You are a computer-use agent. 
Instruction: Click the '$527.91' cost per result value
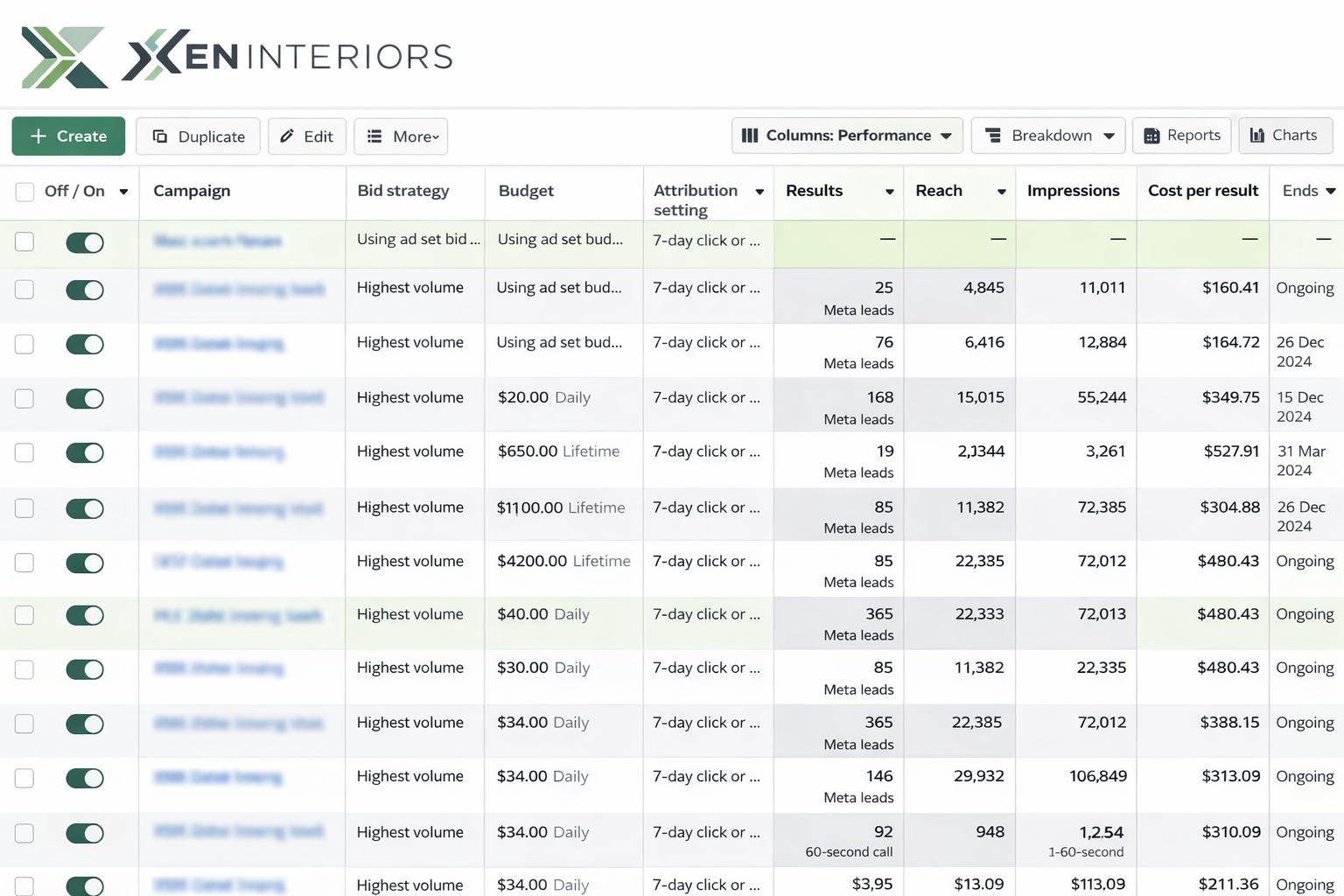click(1231, 451)
